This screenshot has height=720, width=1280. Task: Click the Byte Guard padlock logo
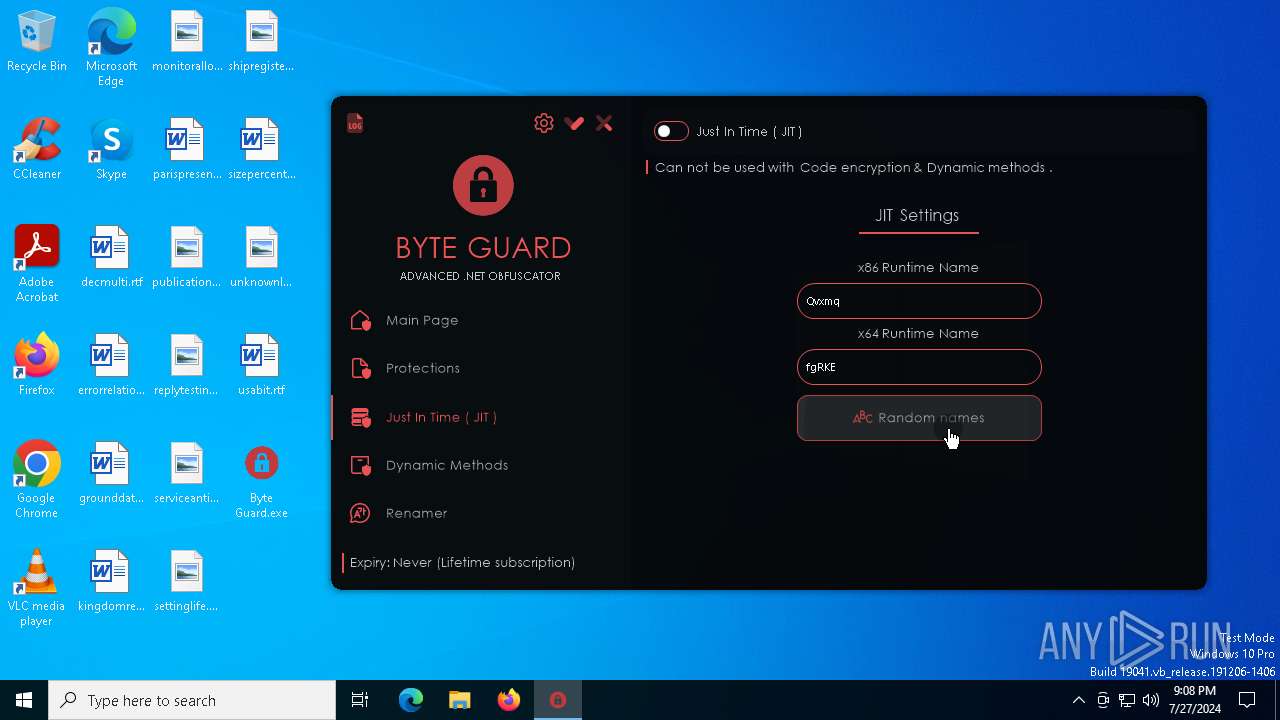tap(483, 185)
